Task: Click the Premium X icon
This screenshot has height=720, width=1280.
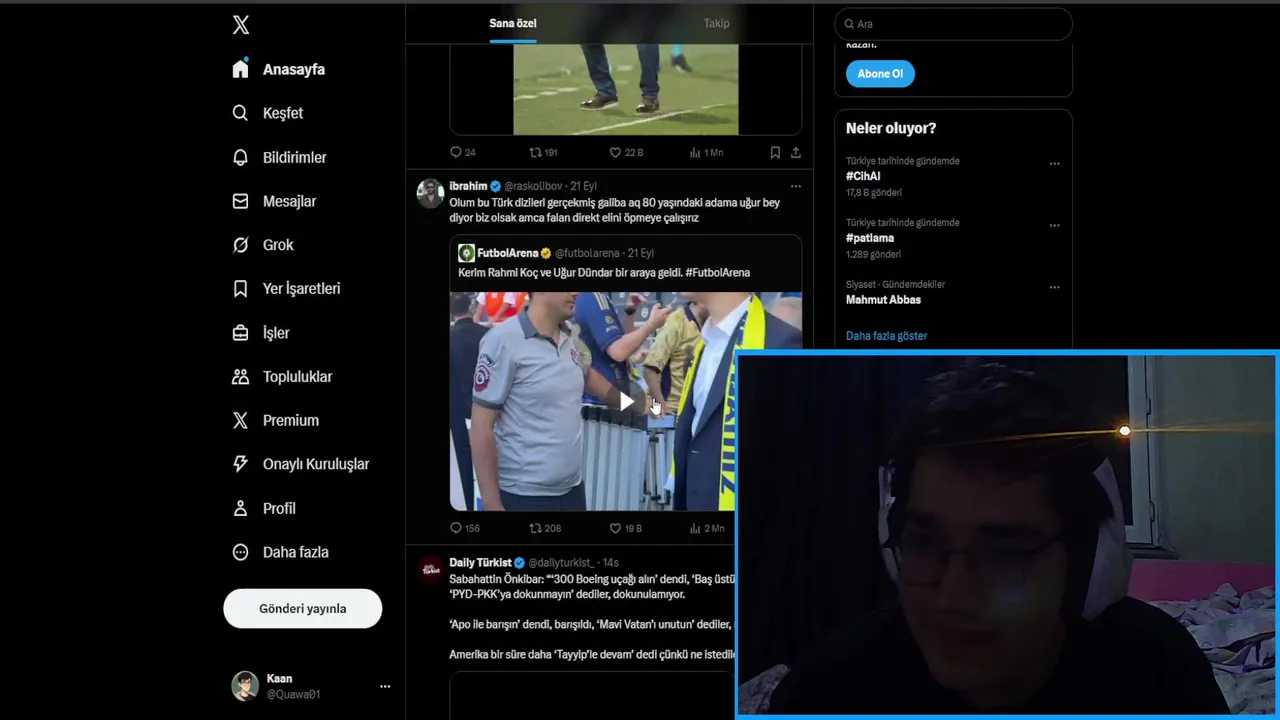Action: click(240, 421)
